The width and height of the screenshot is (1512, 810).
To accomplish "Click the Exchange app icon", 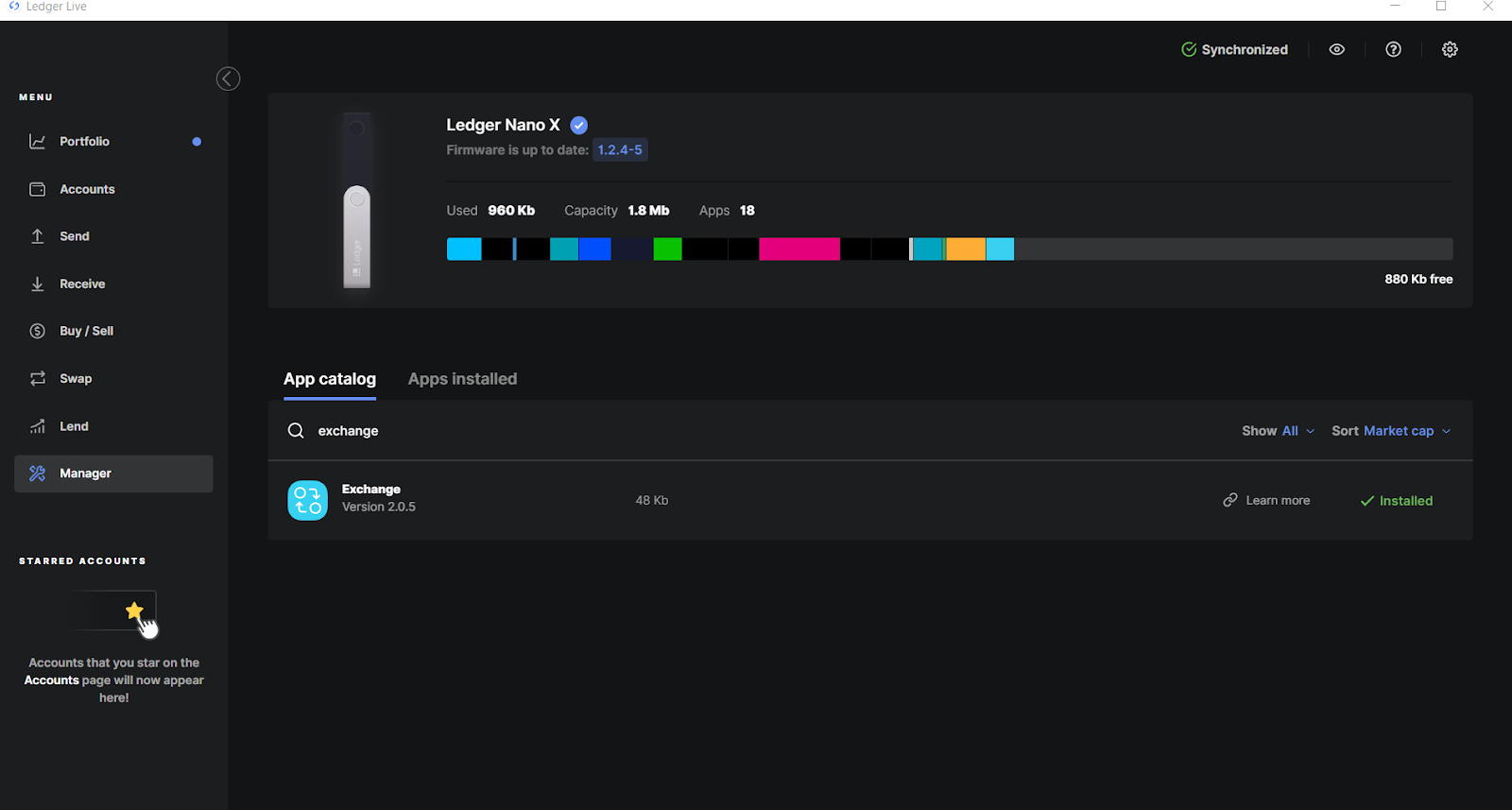I will tap(307, 500).
